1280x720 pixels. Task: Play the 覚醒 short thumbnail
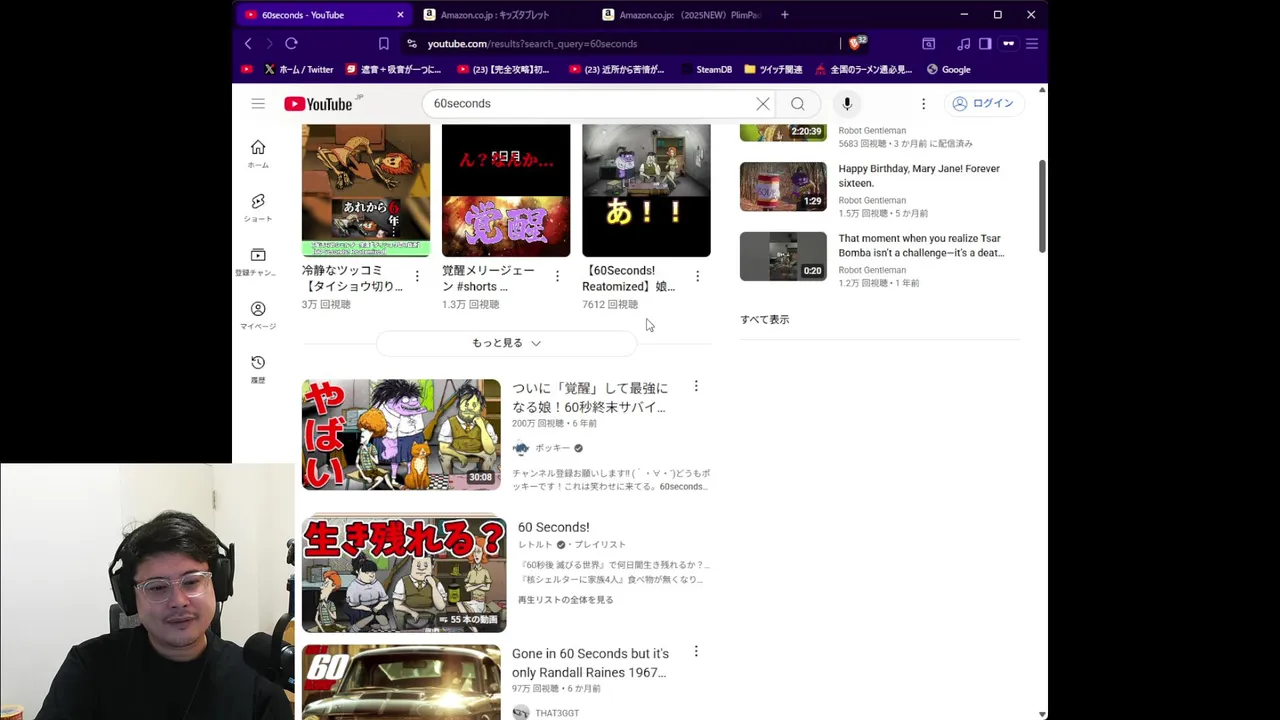(506, 190)
